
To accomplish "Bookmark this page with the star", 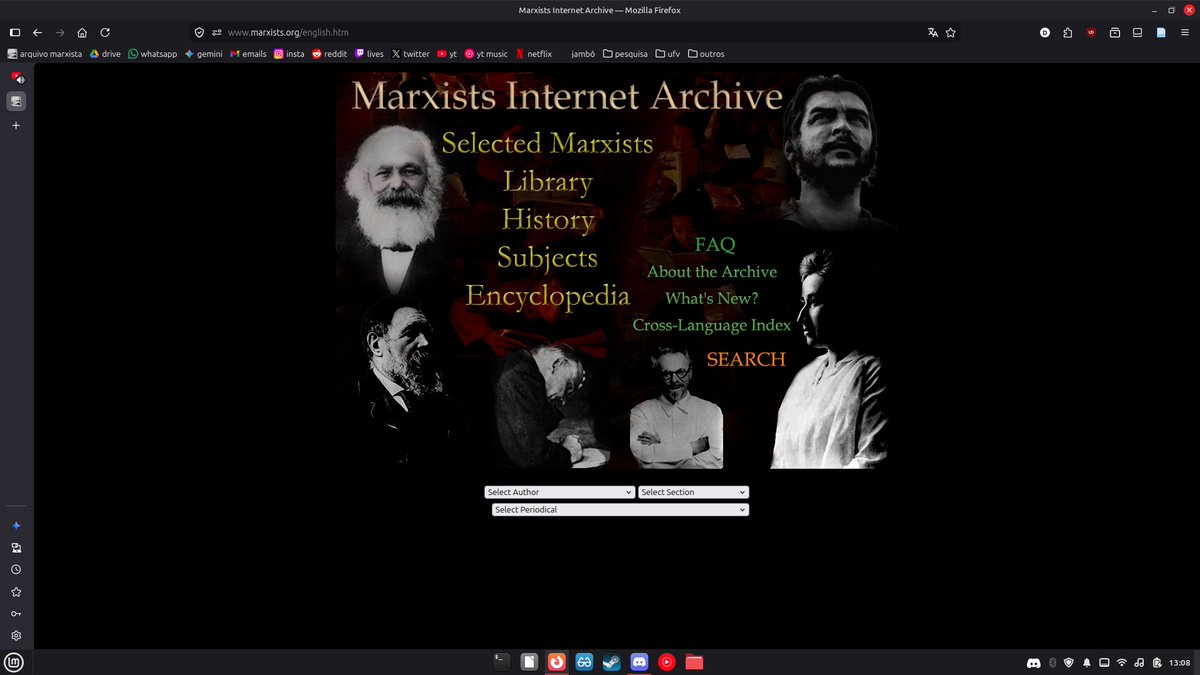I will [x=951, y=32].
